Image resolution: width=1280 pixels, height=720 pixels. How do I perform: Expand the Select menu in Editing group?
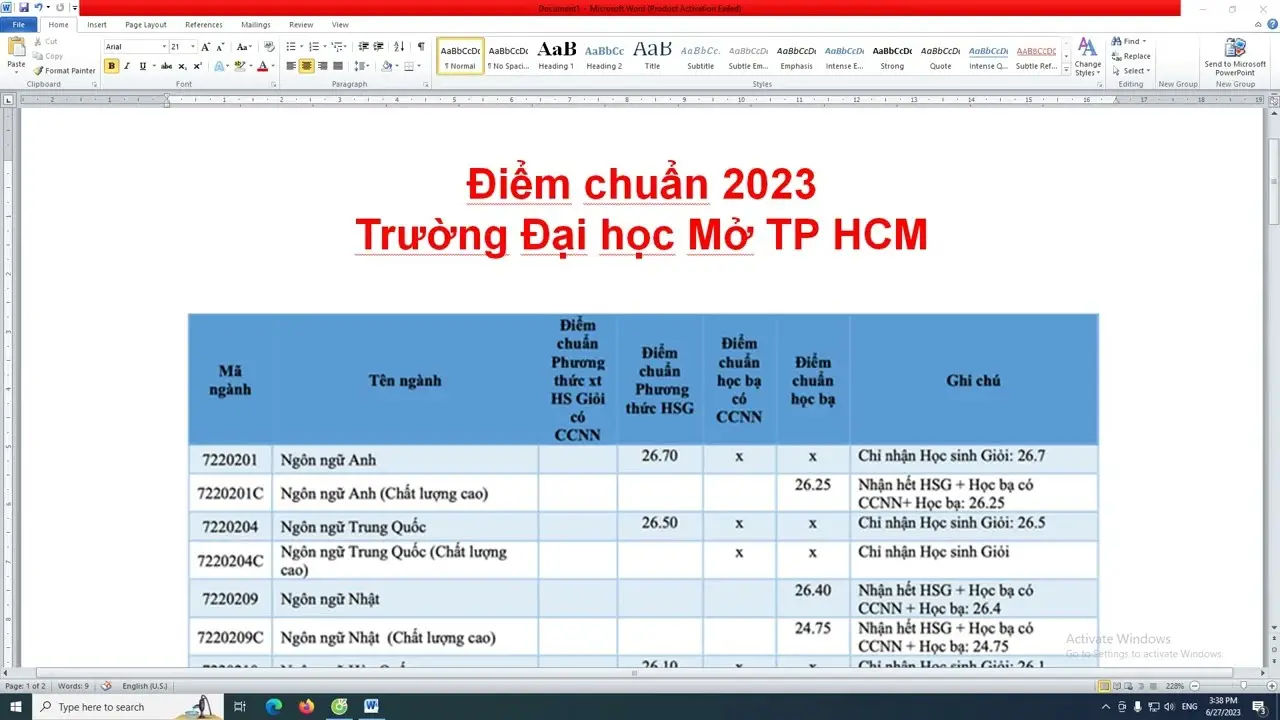[x=1129, y=70]
